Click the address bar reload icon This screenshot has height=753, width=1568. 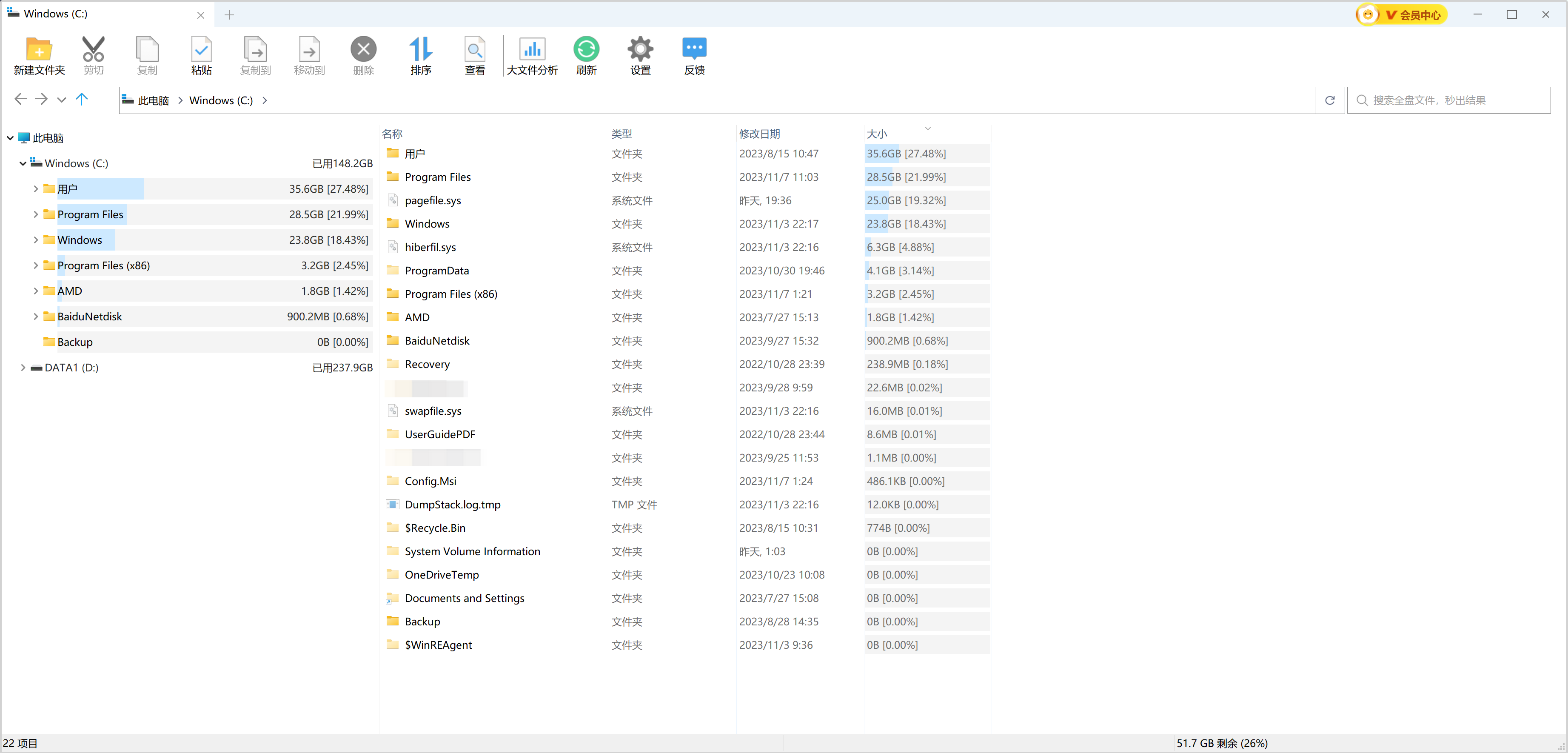[1330, 100]
